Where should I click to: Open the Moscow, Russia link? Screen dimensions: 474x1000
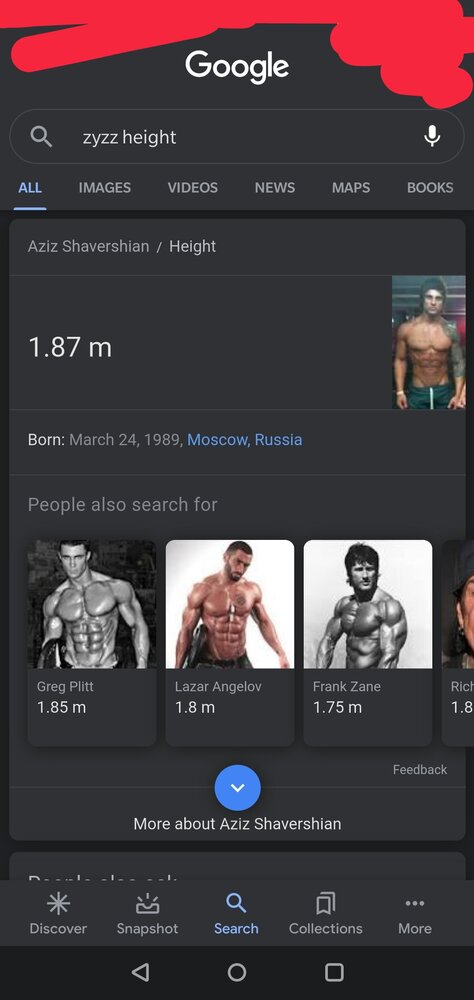coord(245,440)
